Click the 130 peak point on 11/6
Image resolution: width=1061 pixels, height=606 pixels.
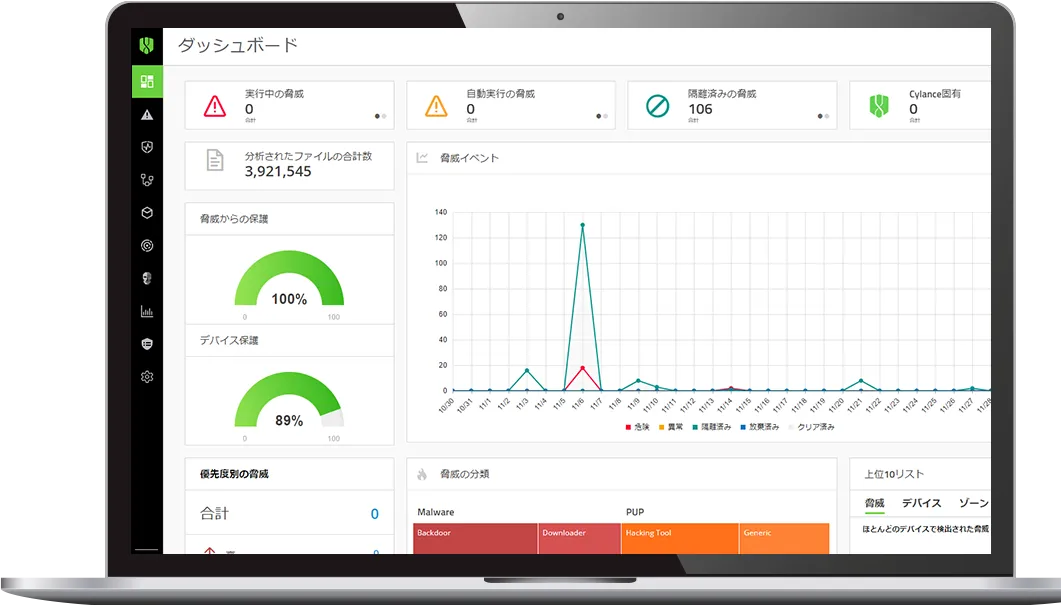(x=583, y=225)
